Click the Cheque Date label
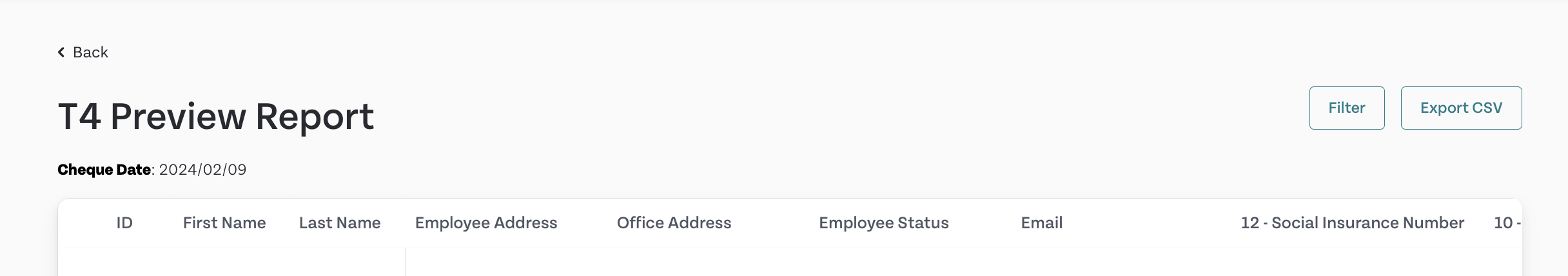The height and width of the screenshot is (276, 1568). (x=104, y=170)
